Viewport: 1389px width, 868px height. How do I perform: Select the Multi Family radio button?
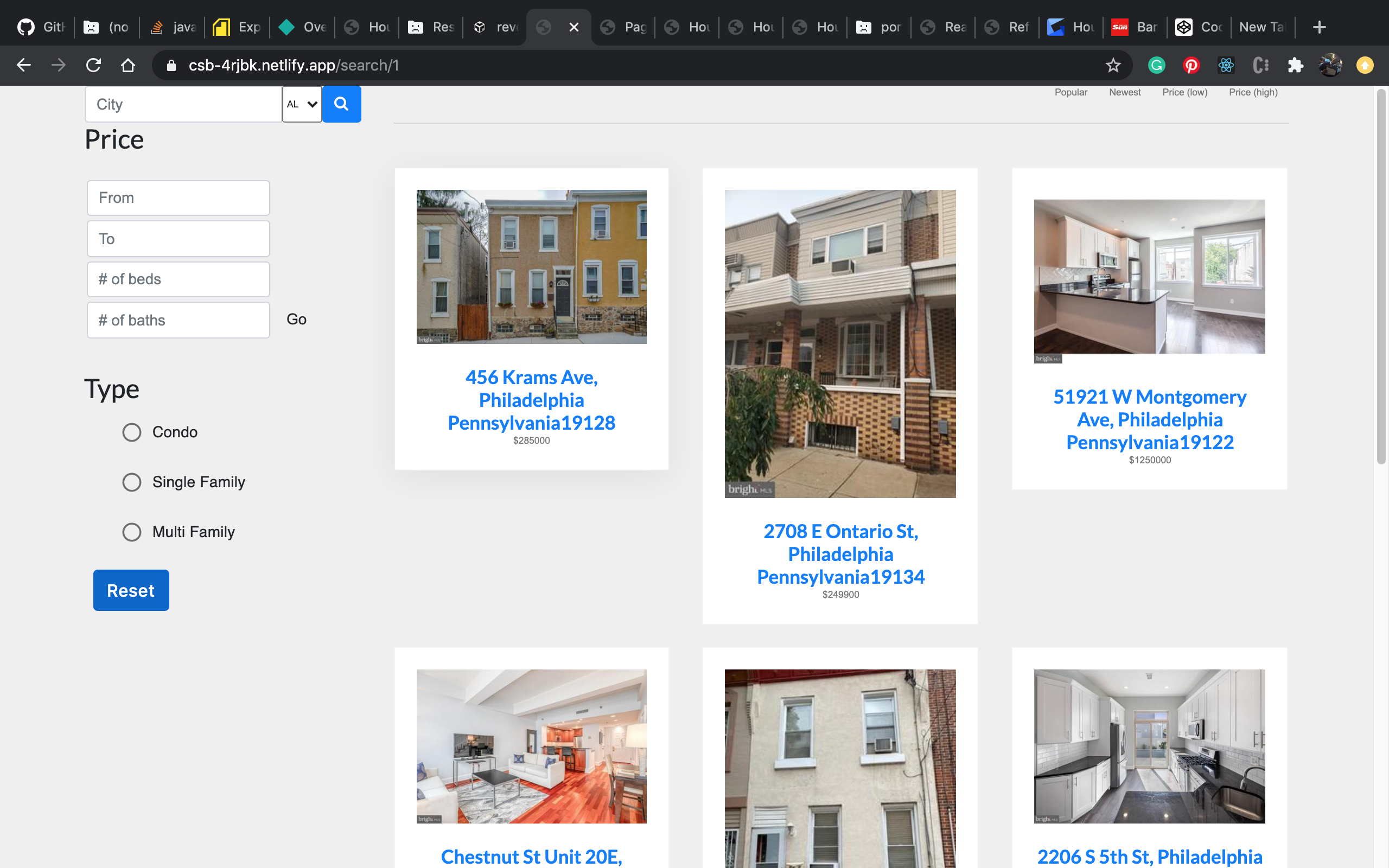[131, 532]
